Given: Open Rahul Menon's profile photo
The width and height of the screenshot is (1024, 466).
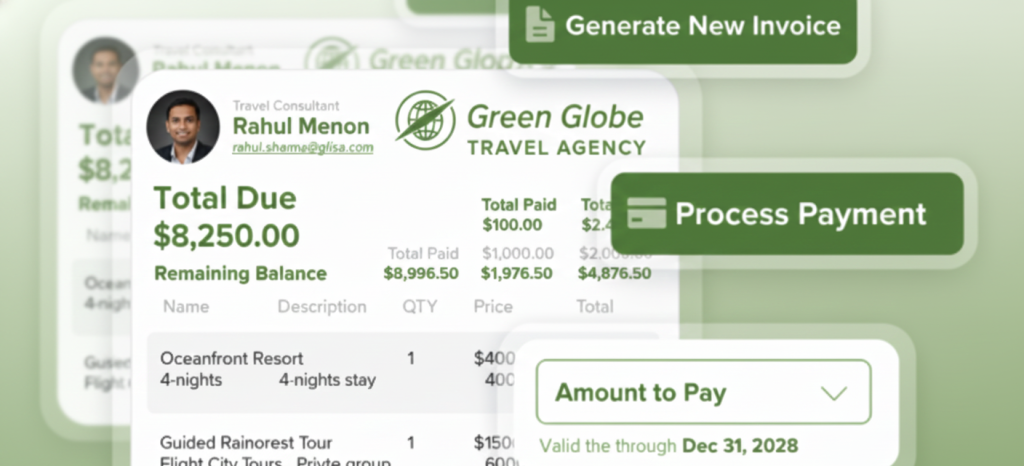Looking at the screenshot, I should point(183,127).
